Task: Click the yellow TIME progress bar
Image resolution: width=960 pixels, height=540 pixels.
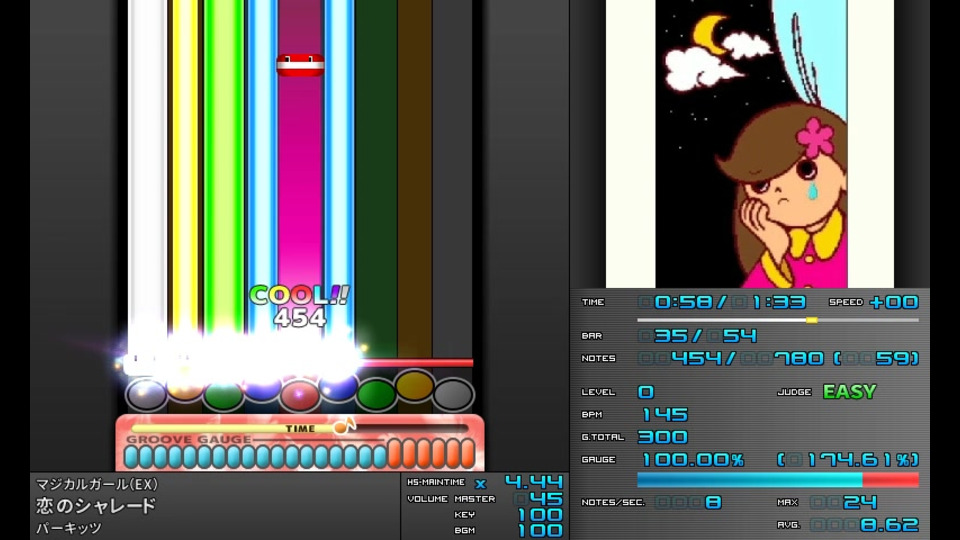Action: click(x=300, y=429)
